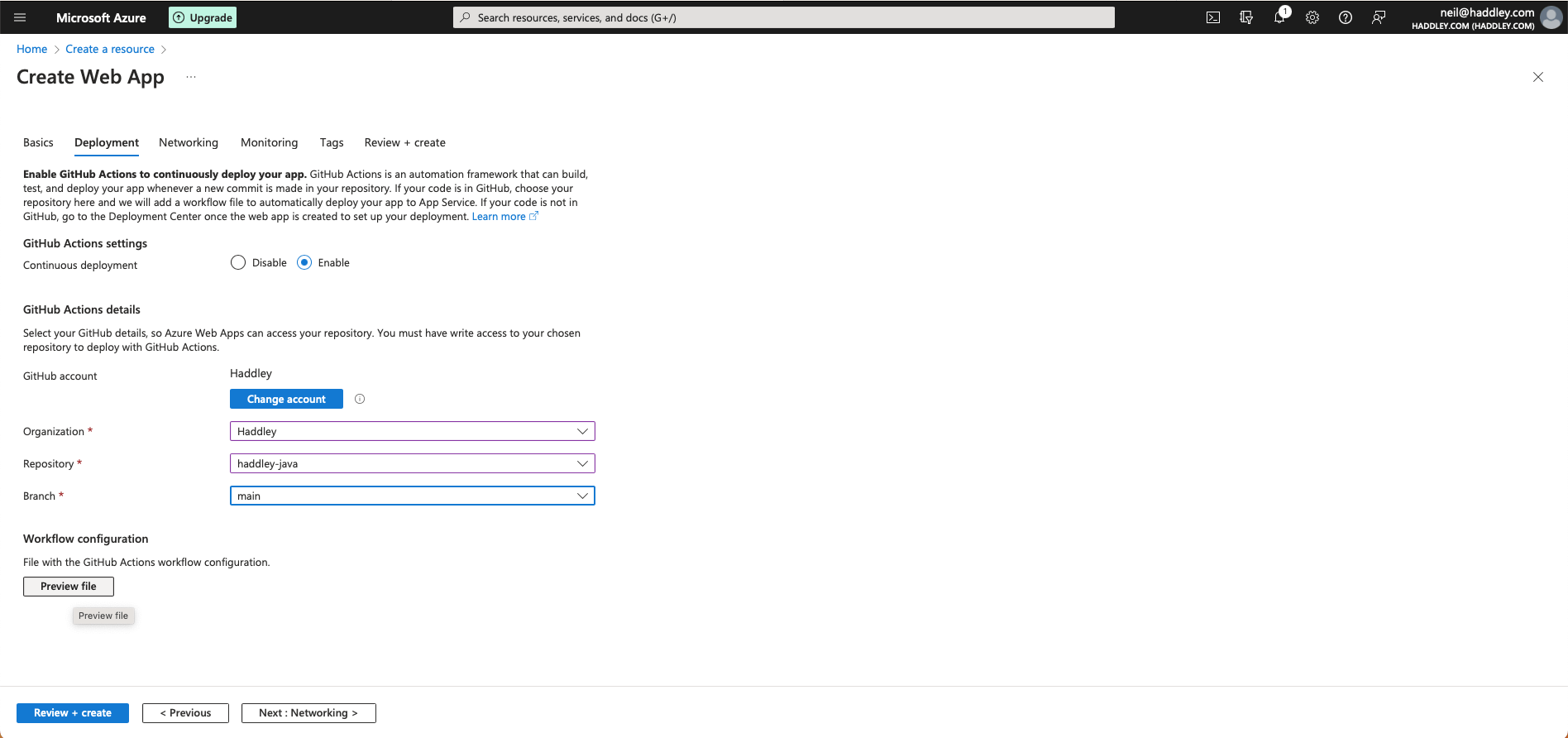Click the Workflow configuration heading

(x=86, y=539)
